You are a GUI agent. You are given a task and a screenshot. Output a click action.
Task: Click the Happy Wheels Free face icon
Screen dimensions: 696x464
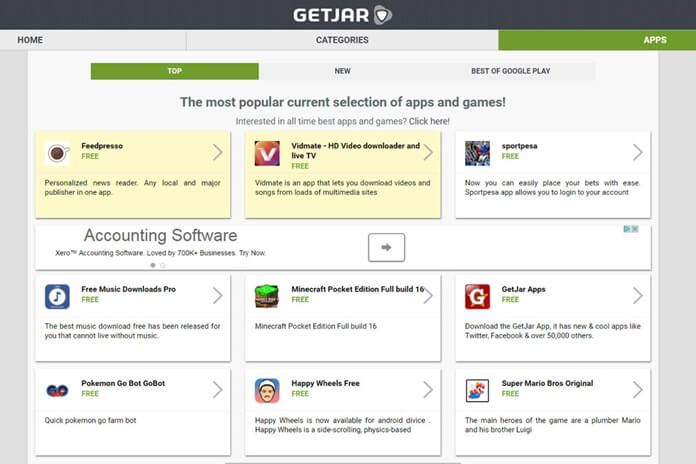click(267, 391)
